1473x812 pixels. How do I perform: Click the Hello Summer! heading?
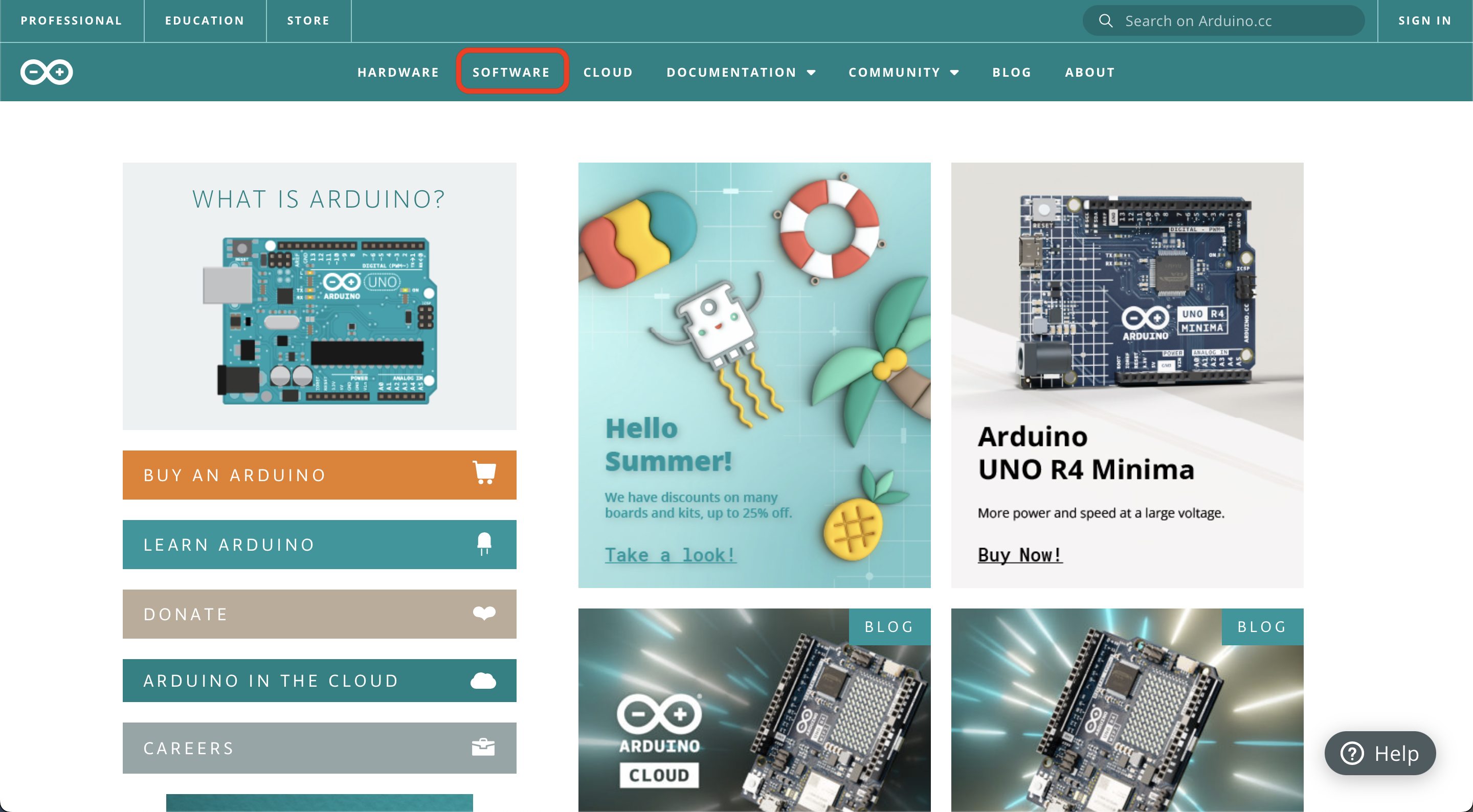point(668,444)
